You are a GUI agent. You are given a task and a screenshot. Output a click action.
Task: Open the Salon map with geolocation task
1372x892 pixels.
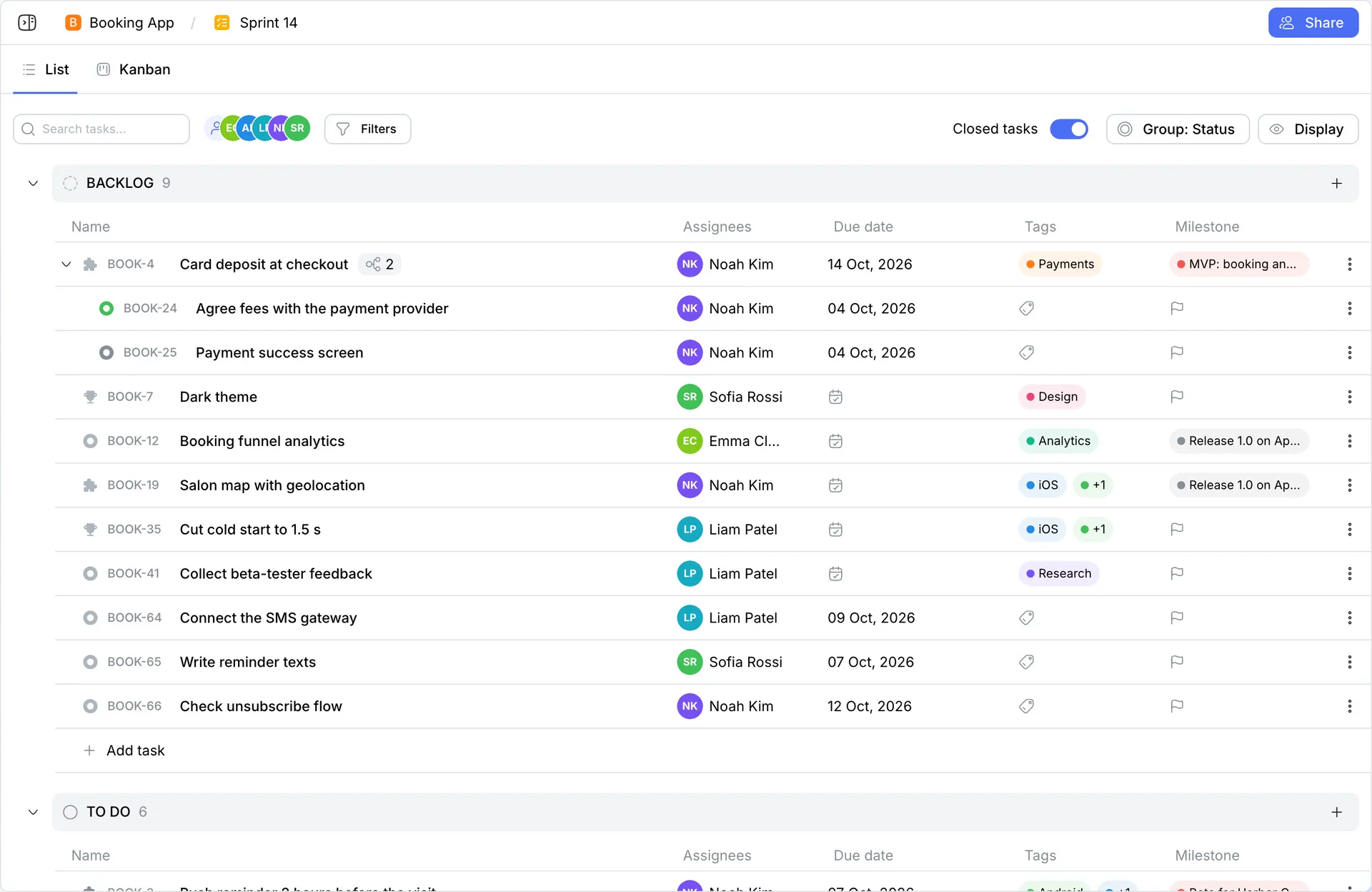click(272, 485)
